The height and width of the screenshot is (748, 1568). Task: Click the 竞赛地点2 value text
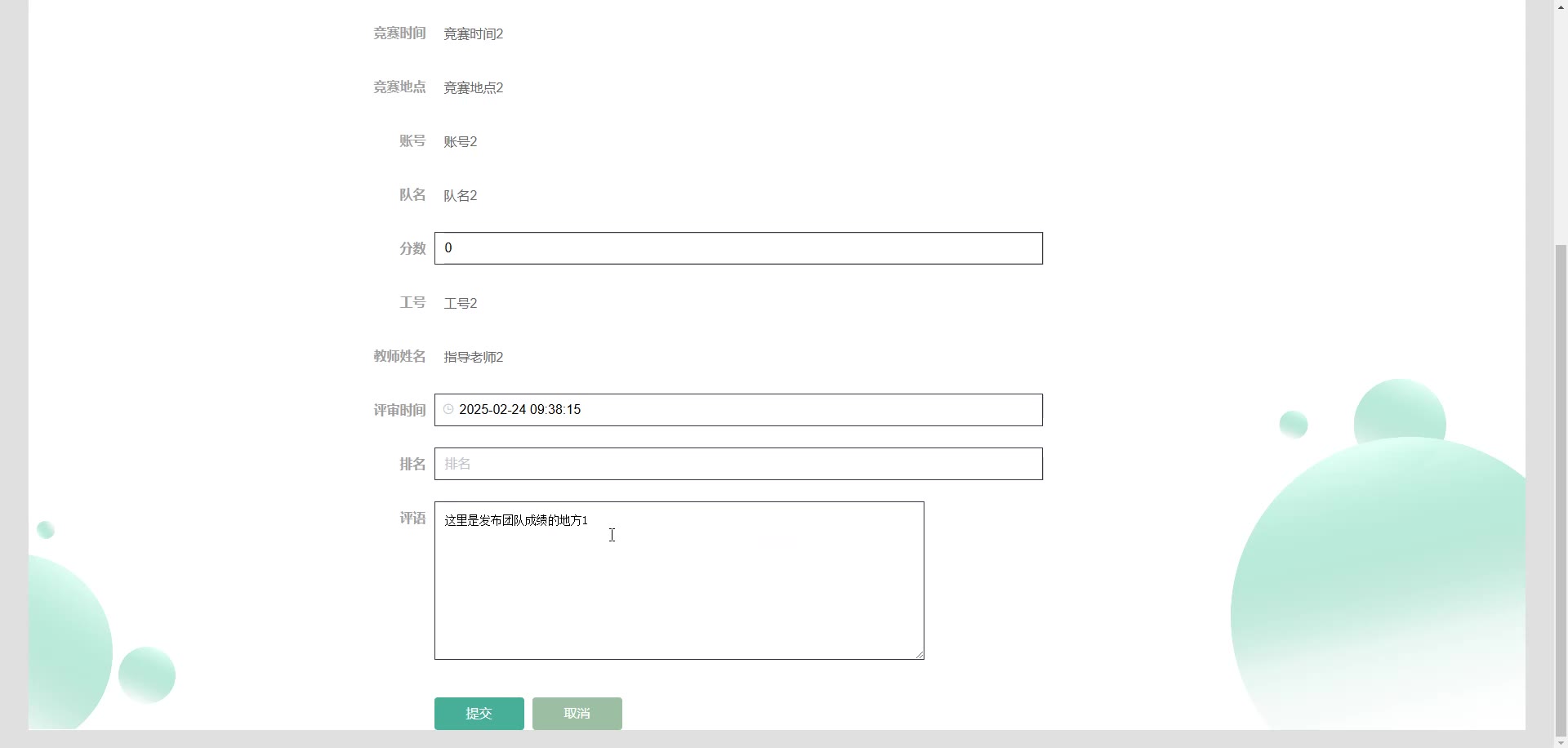tap(474, 87)
